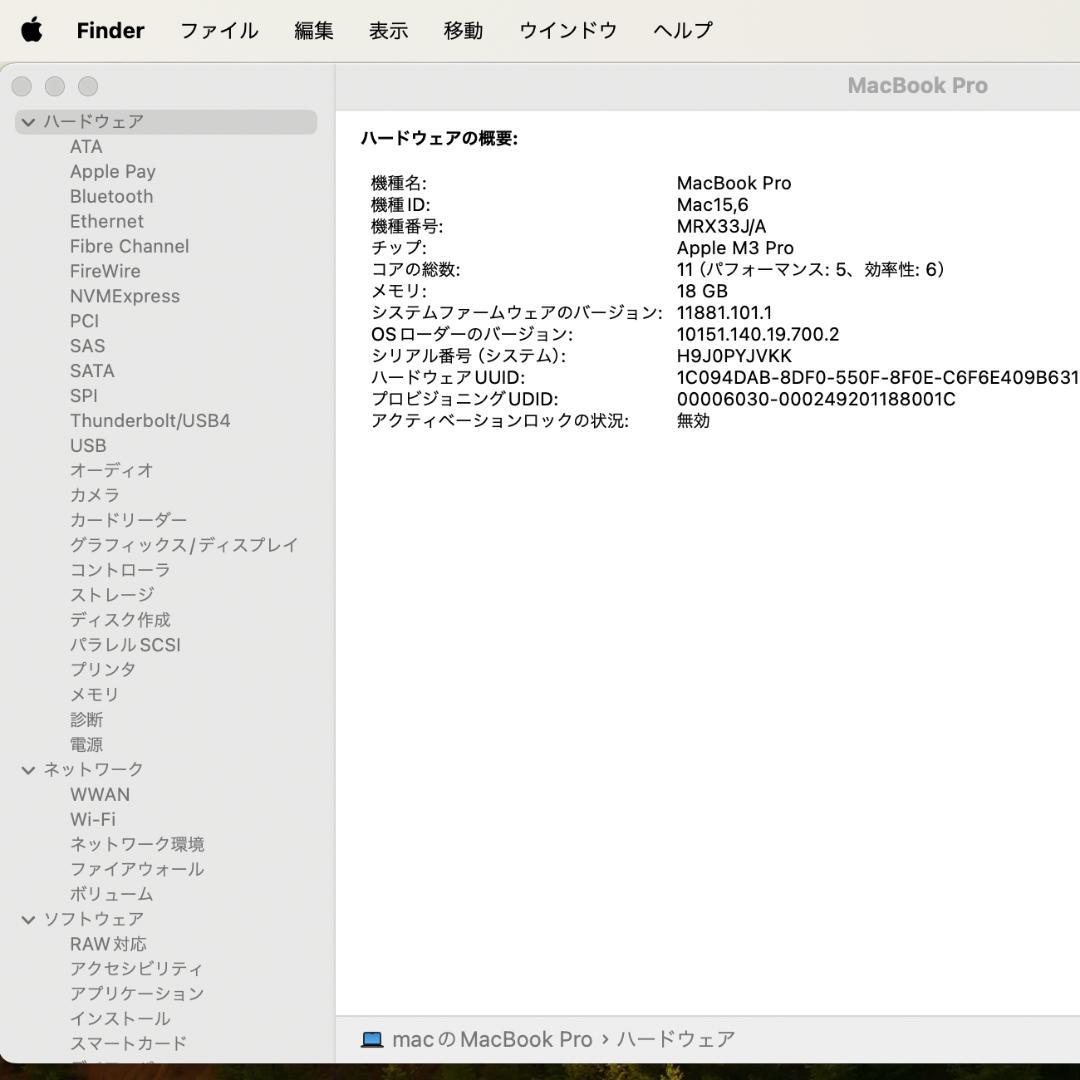Click the provisioning UDID value
1080x1080 pixels.
point(816,399)
